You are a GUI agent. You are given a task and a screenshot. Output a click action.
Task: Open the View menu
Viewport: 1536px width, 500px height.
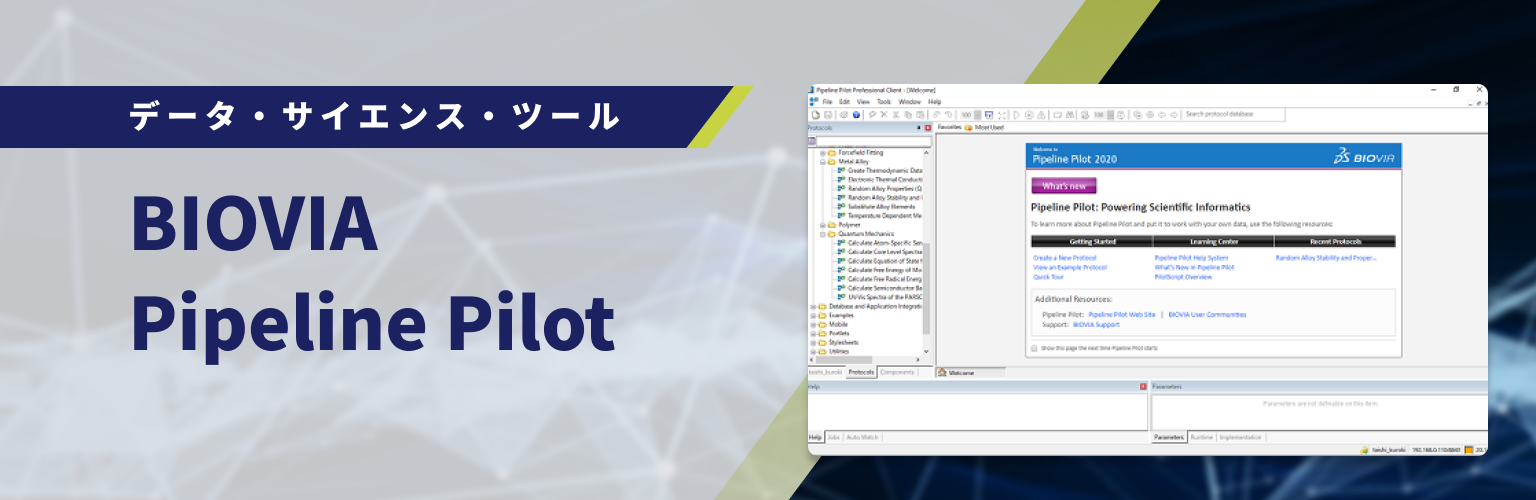point(863,102)
